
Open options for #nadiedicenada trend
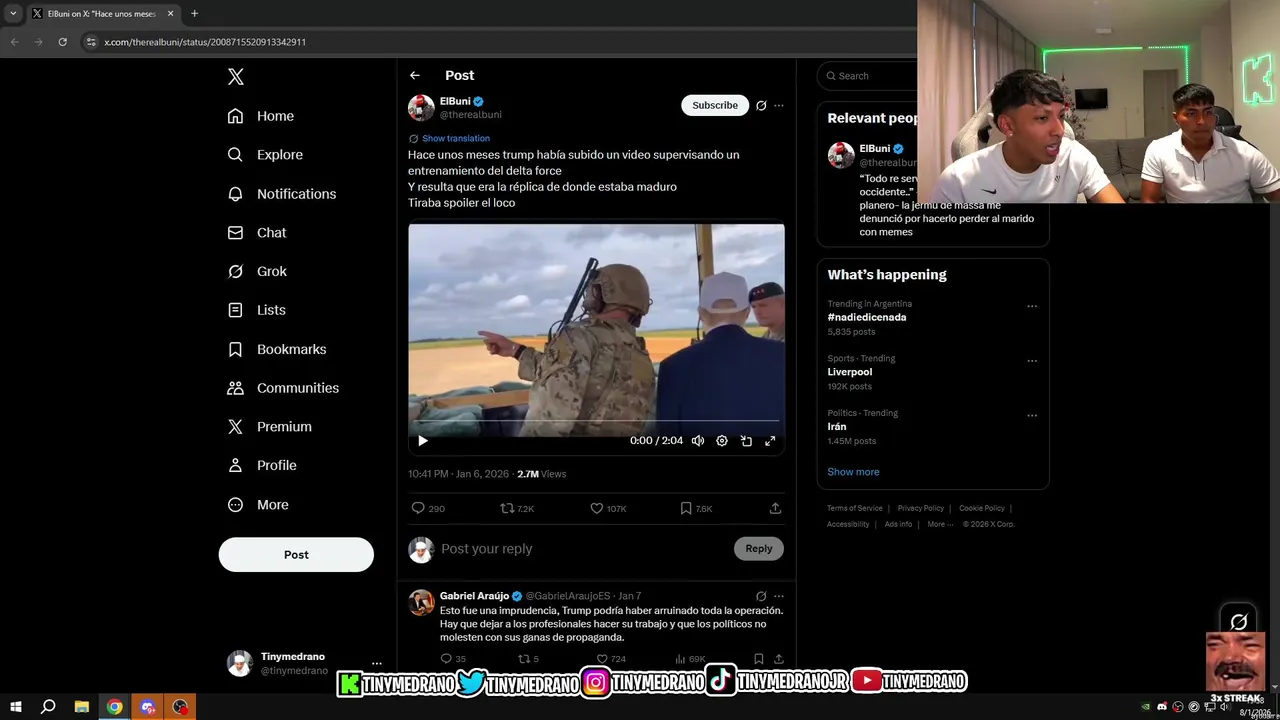coord(1032,307)
